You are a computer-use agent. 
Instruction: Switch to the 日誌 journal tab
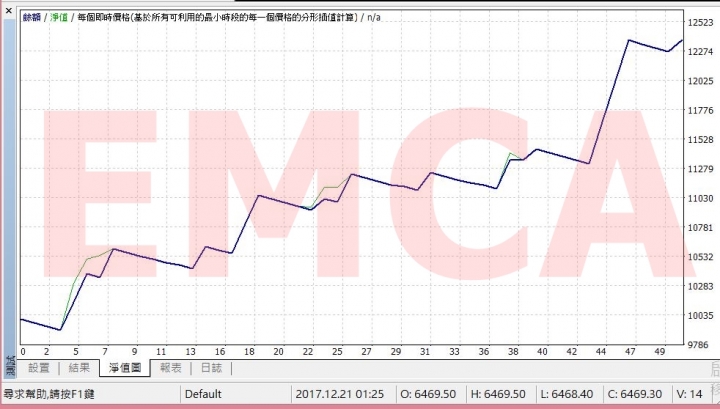pyautogui.click(x=211, y=368)
